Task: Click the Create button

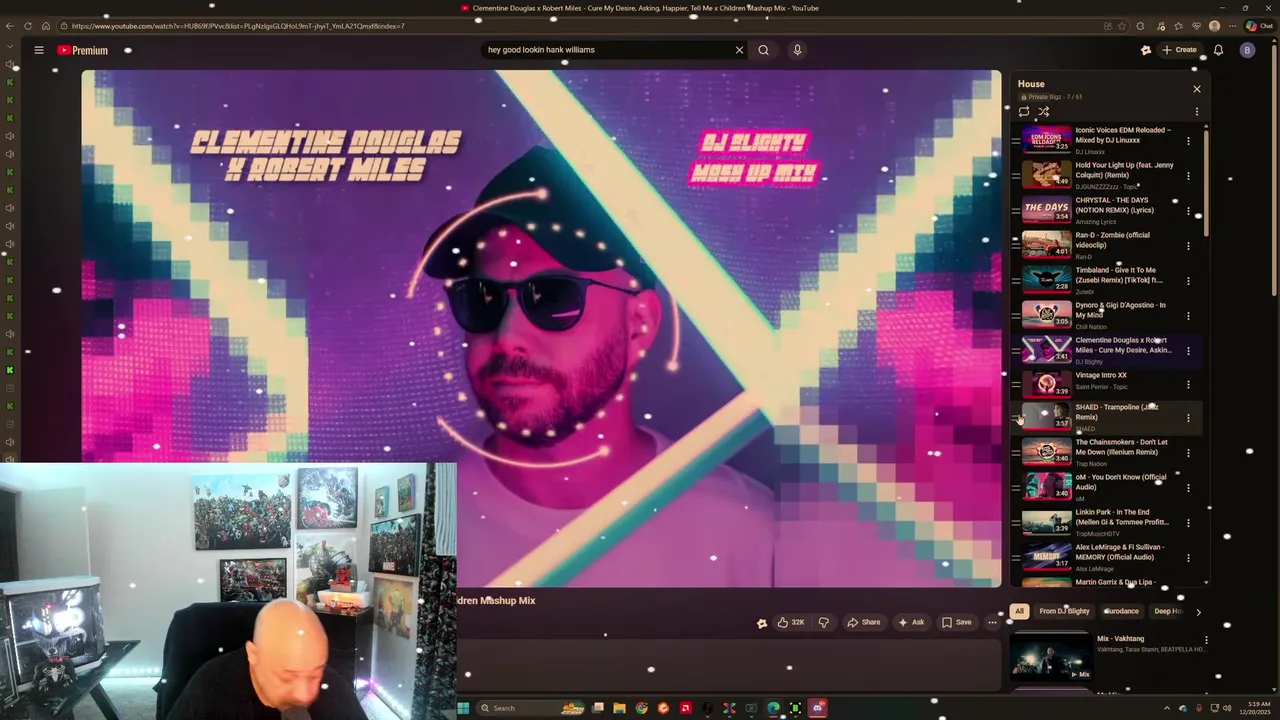Action: [1179, 50]
